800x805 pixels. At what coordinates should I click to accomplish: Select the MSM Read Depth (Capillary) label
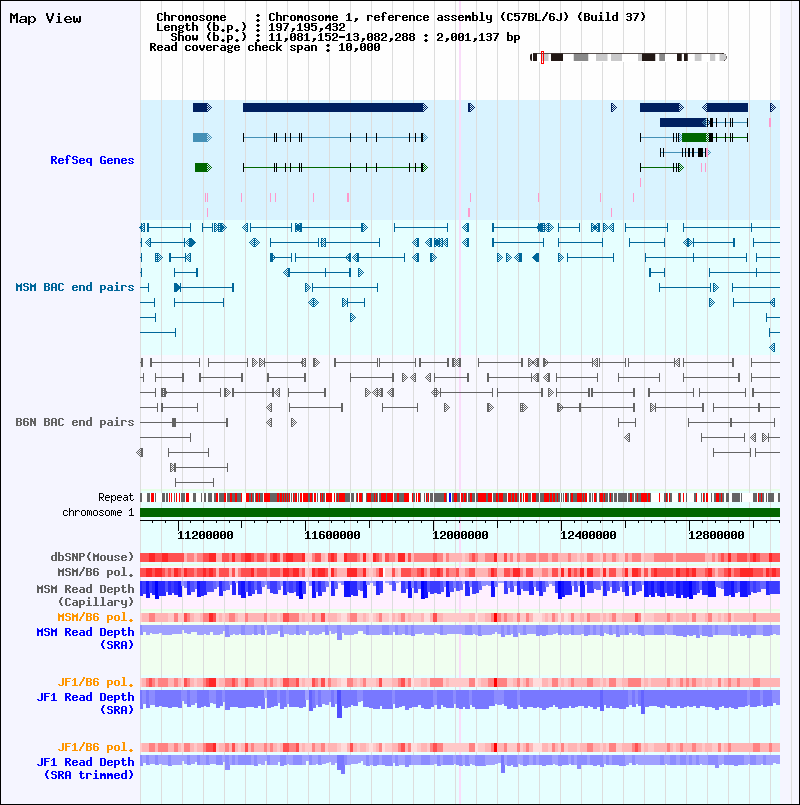pyautogui.click(x=85, y=595)
